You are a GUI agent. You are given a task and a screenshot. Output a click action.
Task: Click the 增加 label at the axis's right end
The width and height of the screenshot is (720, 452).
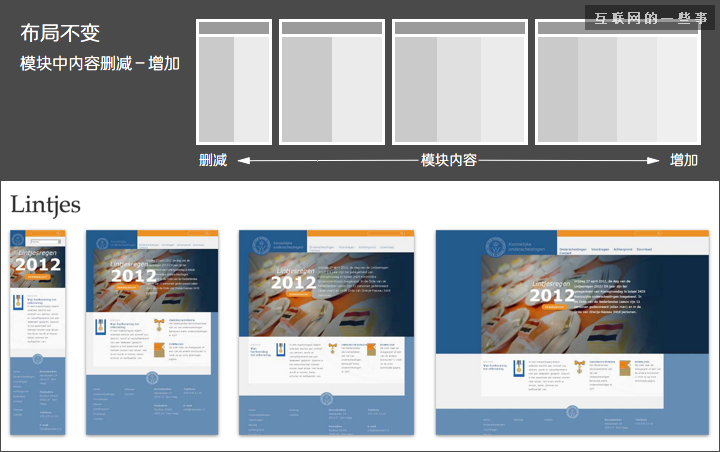tap(684, 160)
